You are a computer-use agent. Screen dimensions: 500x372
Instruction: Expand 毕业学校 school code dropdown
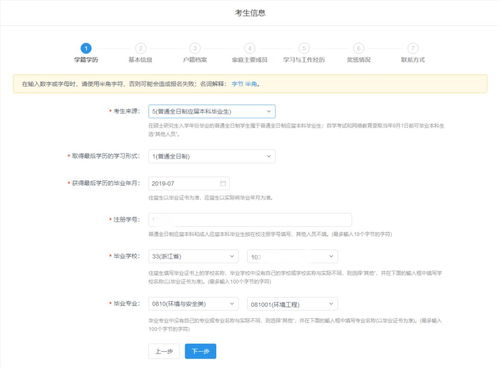pos(292,257)
